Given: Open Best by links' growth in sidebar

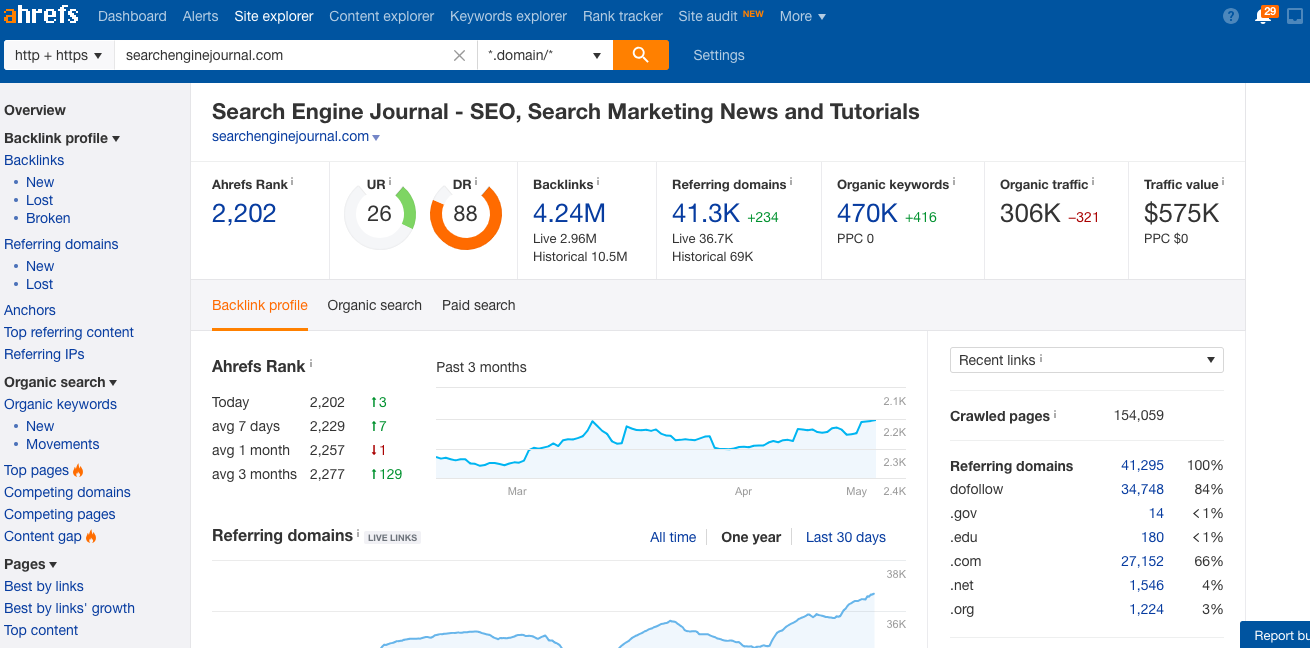Looking at the screenshot, I should click(70, 608).
